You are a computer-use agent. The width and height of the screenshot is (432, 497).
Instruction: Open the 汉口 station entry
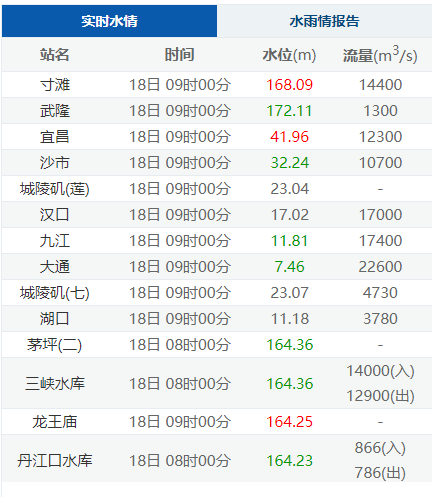pyautogui.click(x=55, y=215)
